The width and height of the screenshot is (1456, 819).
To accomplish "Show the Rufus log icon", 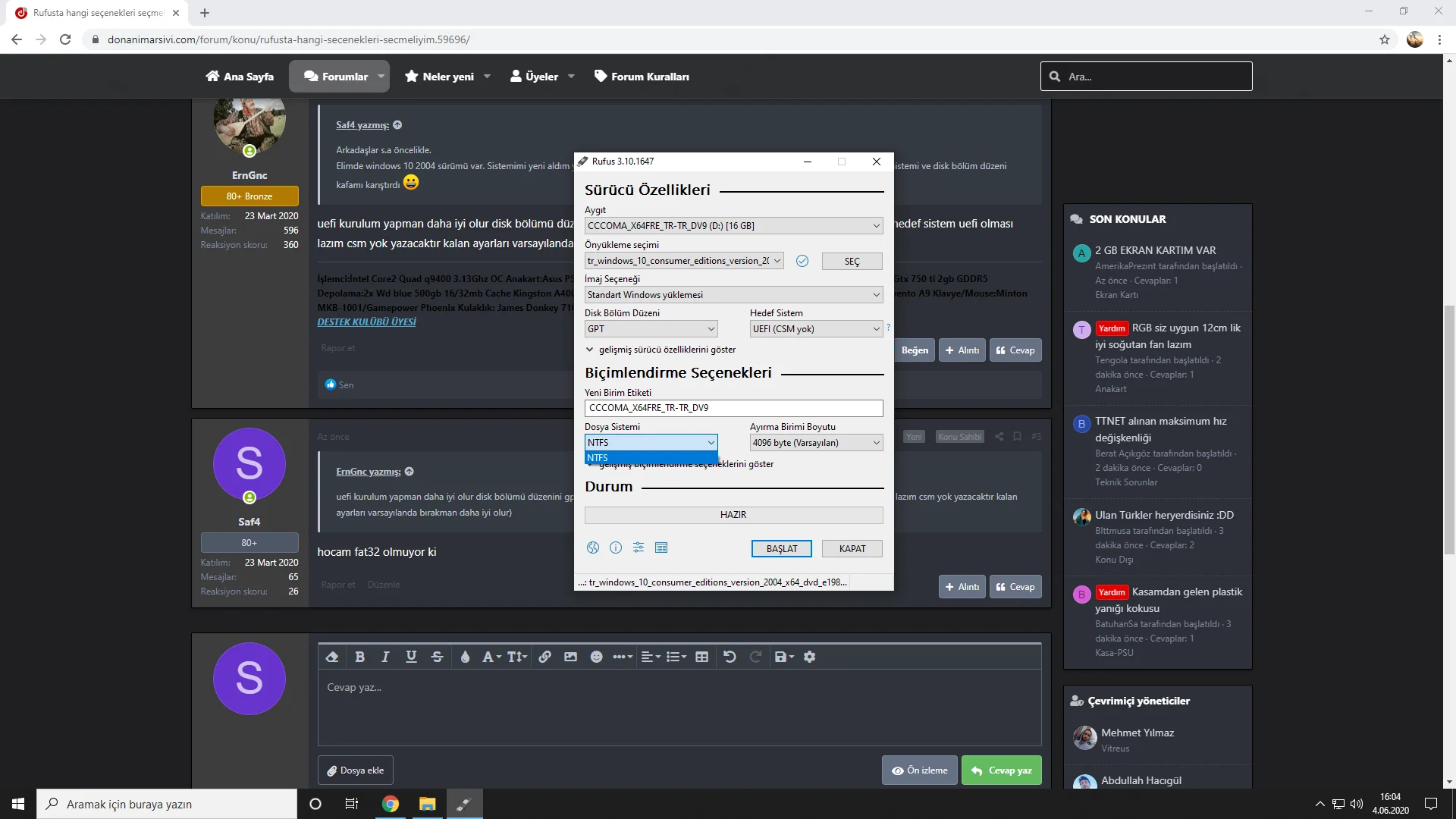I will tap(661, 548).
